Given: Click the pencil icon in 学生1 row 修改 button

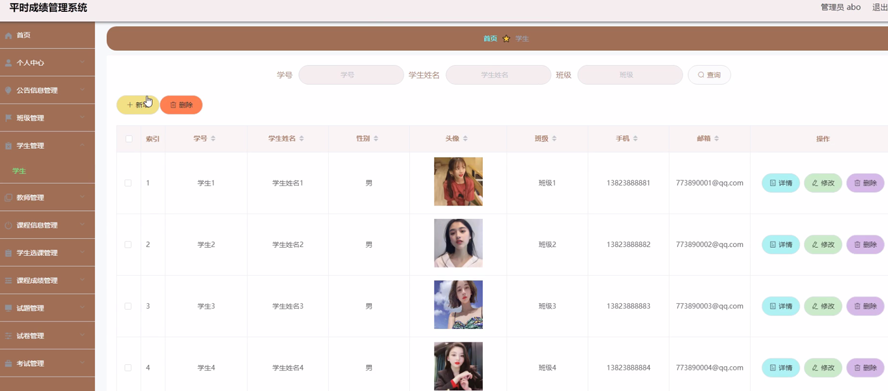Looking at the screenshot, I should [x=815, y=183].
